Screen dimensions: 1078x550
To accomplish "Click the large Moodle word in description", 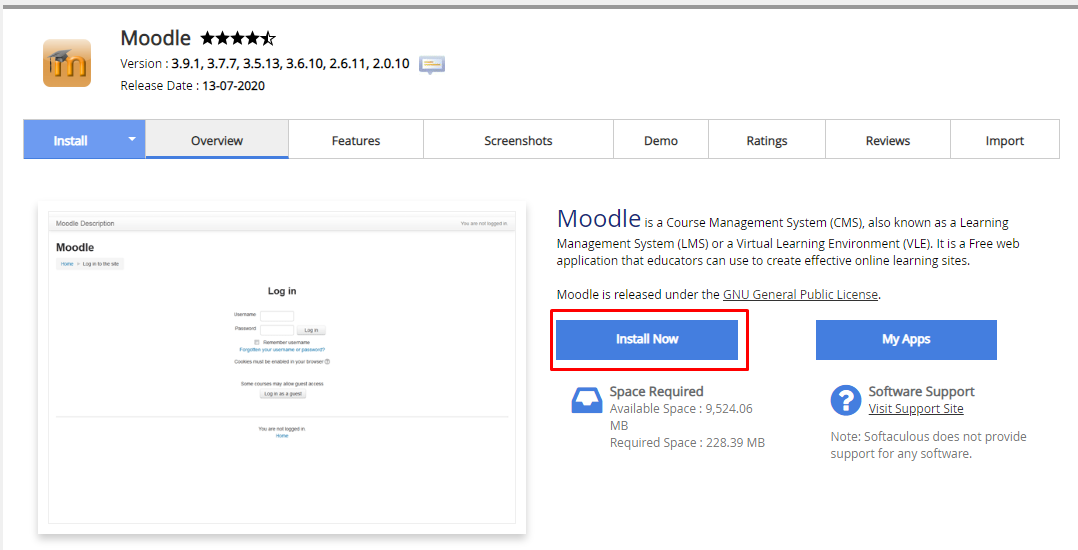I will (x=599, y=219).
